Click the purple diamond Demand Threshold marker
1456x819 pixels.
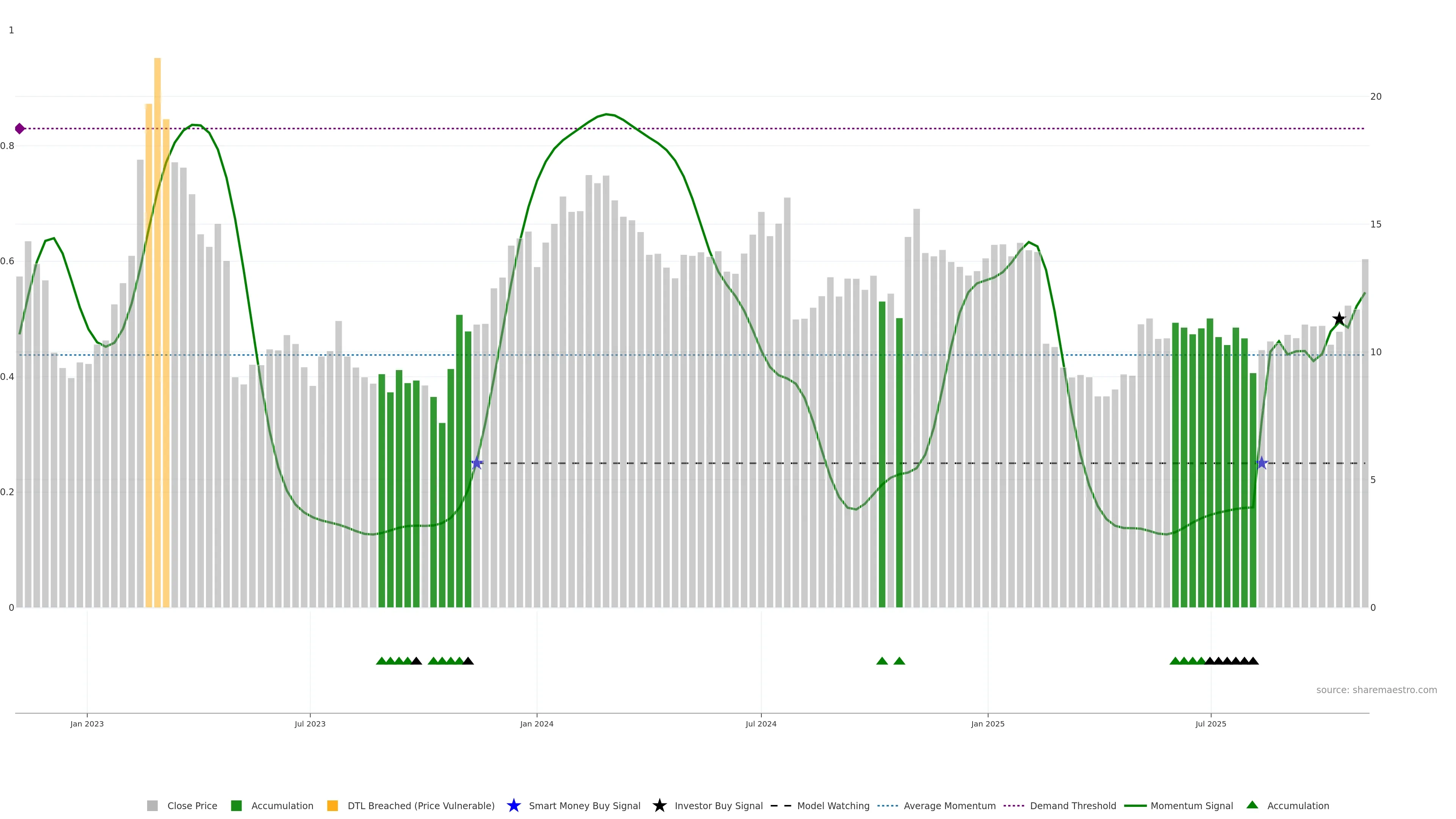(20, 129)
